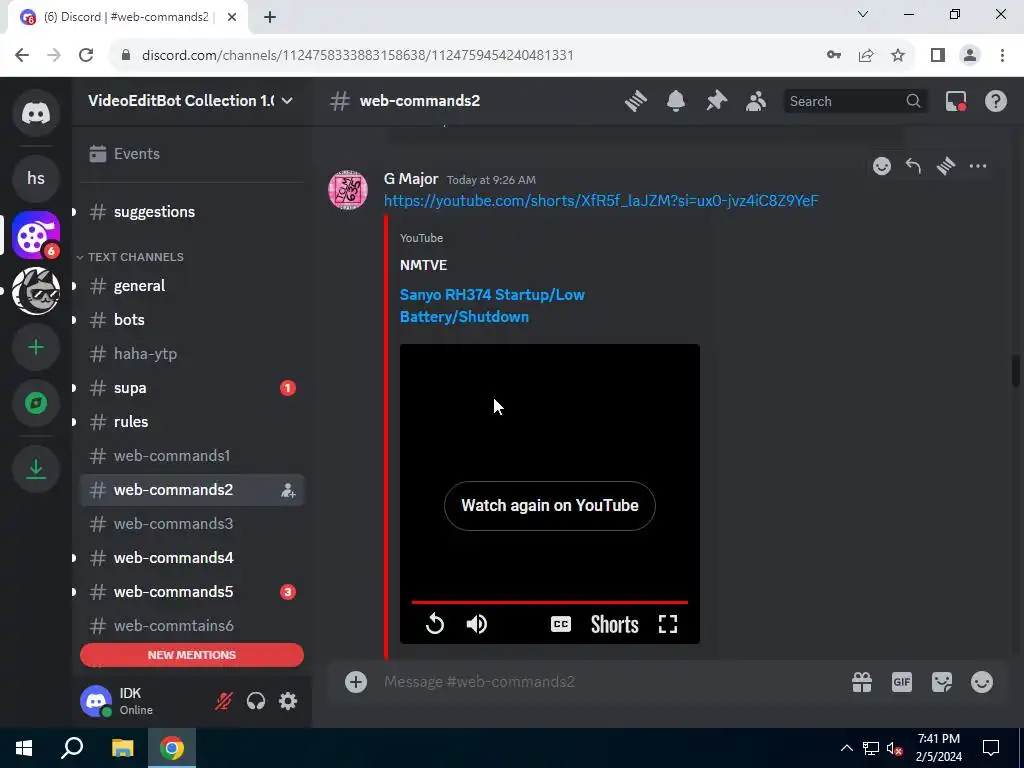This screenshot has height=768, width=1024.
Task: Open Windows Start menu
Action: click(x=24, y=748)
